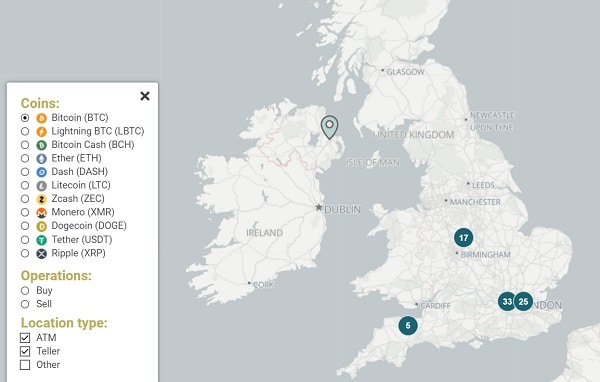
Task: Open the cluster marker showing 5
Action: point(408,325)
